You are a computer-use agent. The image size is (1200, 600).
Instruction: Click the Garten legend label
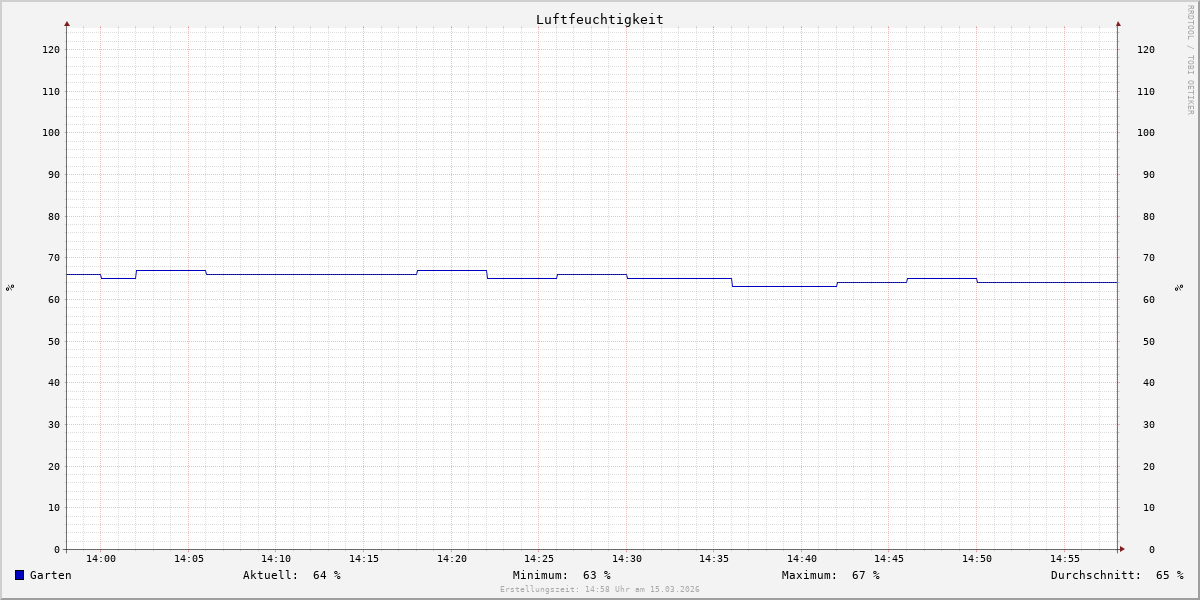[x=51, y=575]
